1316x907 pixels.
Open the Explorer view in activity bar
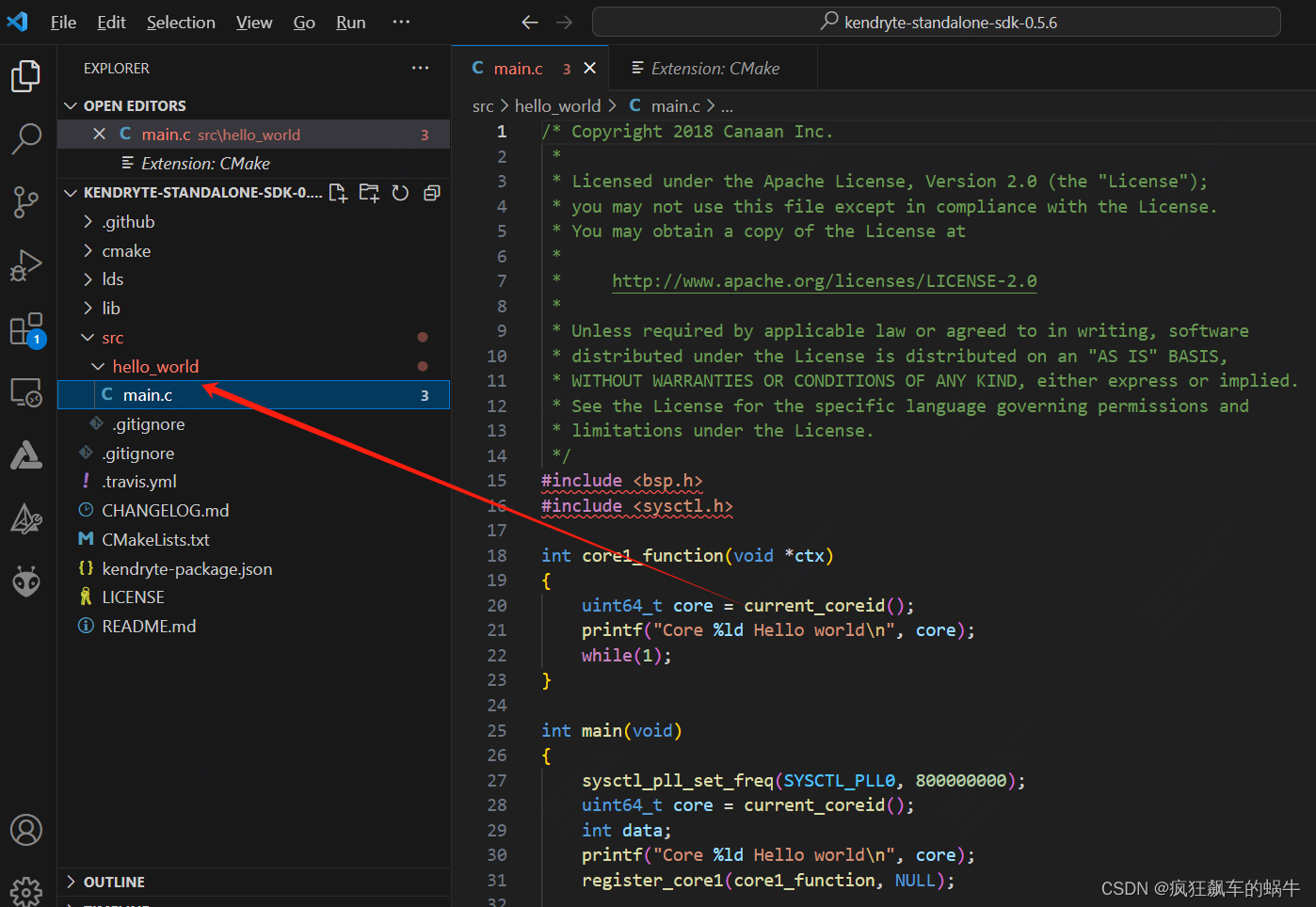(26, 76)
